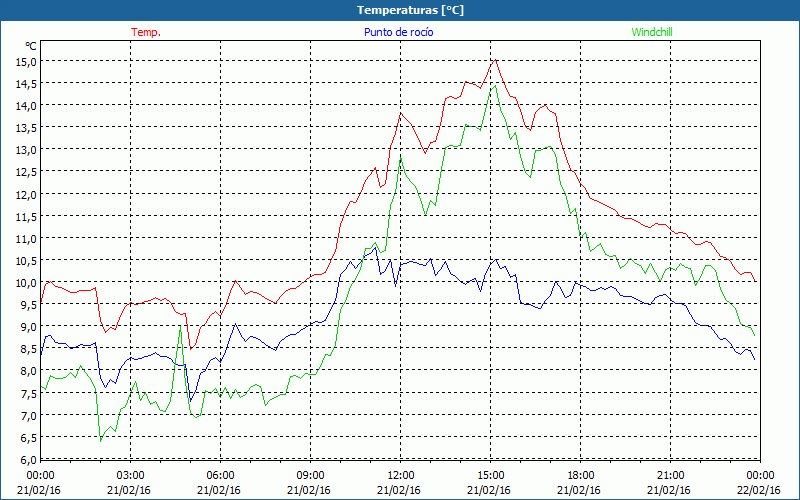Select the blue Punto de rocío legend label
The height and width of the screenshot is (500, 800).
click(398, 32)
